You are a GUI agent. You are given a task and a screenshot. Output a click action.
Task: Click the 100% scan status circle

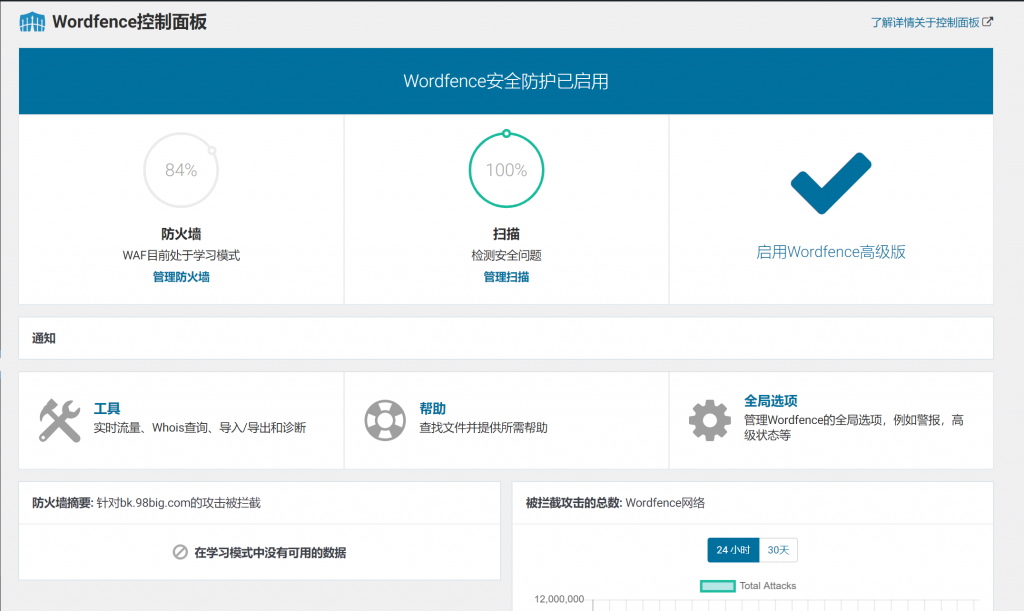[506, 170]
